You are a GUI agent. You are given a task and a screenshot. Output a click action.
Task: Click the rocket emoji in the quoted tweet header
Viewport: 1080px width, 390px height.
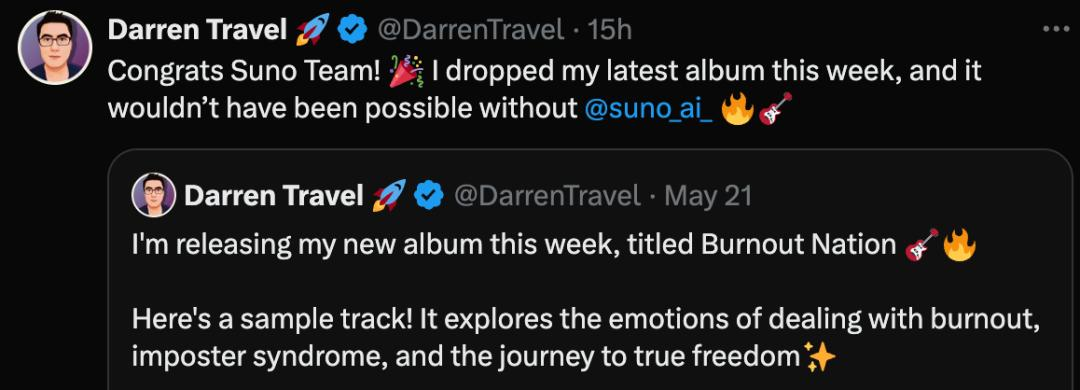tap(388, 196)
